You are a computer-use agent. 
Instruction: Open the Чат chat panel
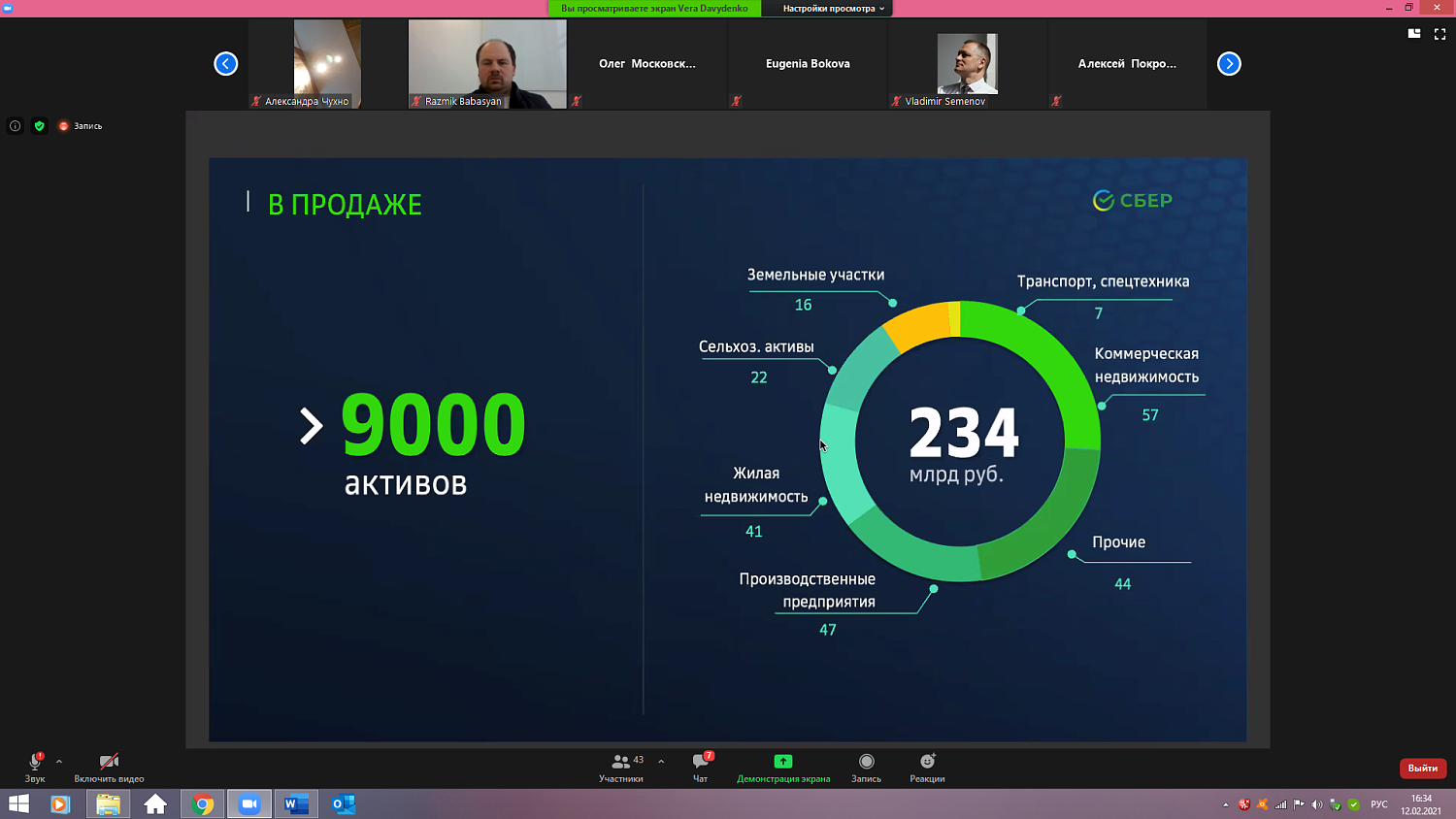click(x=701, y=767)
